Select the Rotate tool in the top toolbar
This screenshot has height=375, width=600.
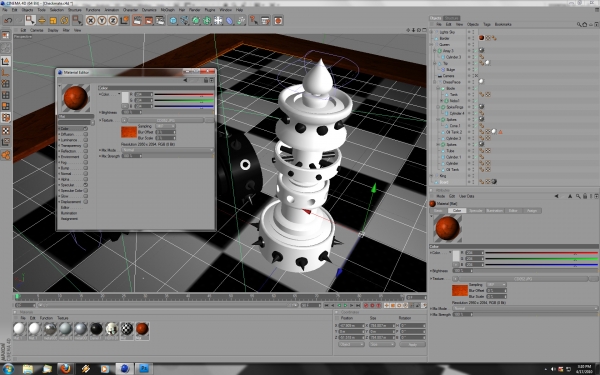64,20
